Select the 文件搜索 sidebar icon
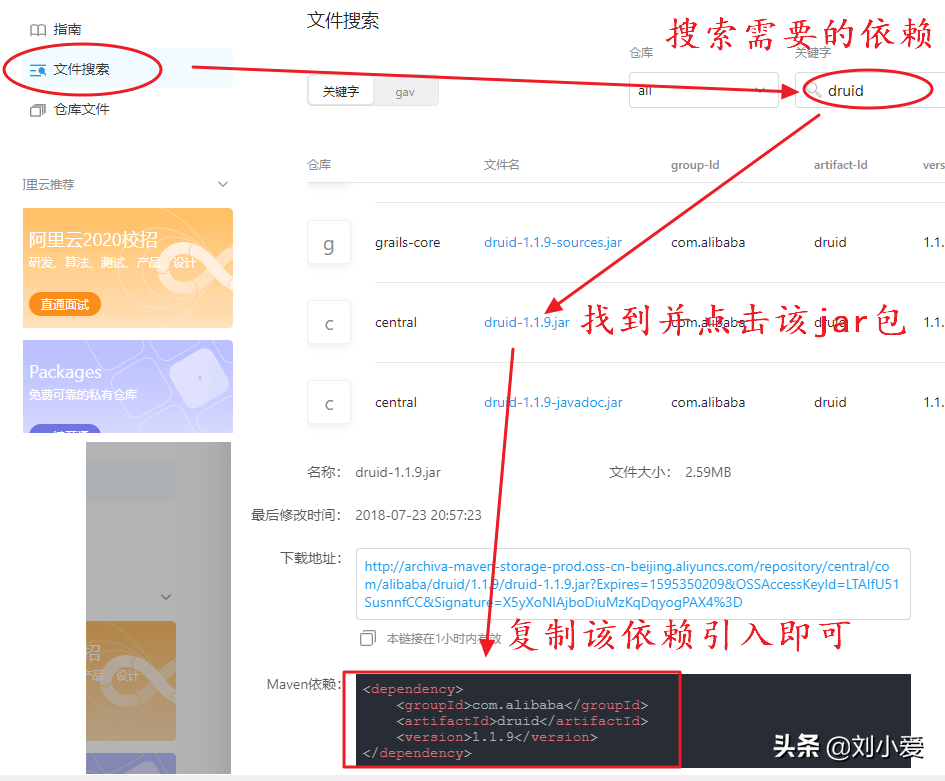The image size is (945, 781). [x=38, y=69]
